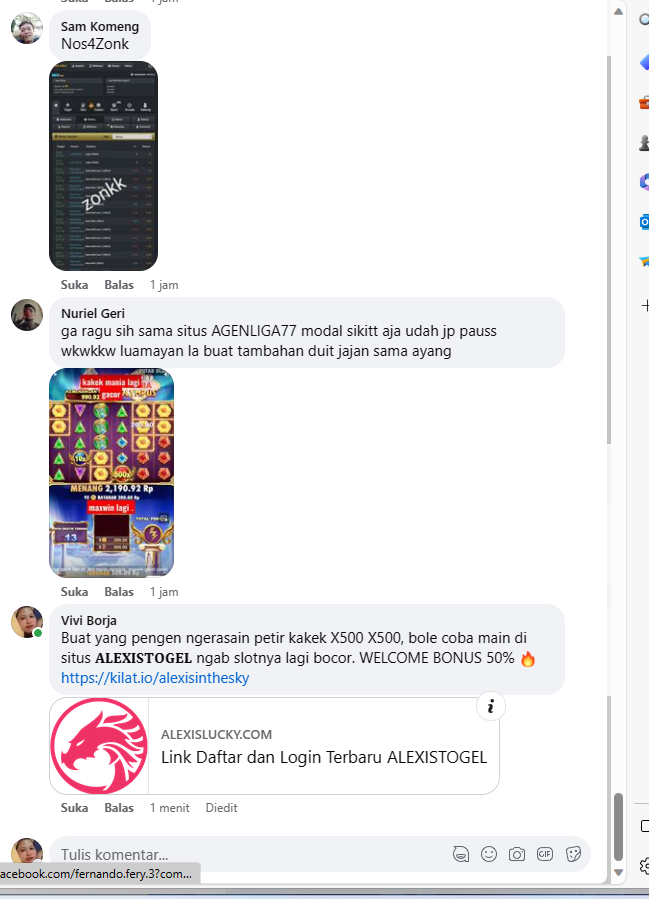Open the Outlook icon in Edge sidebar
Viewport: 649px width, 899px height.
644,221
